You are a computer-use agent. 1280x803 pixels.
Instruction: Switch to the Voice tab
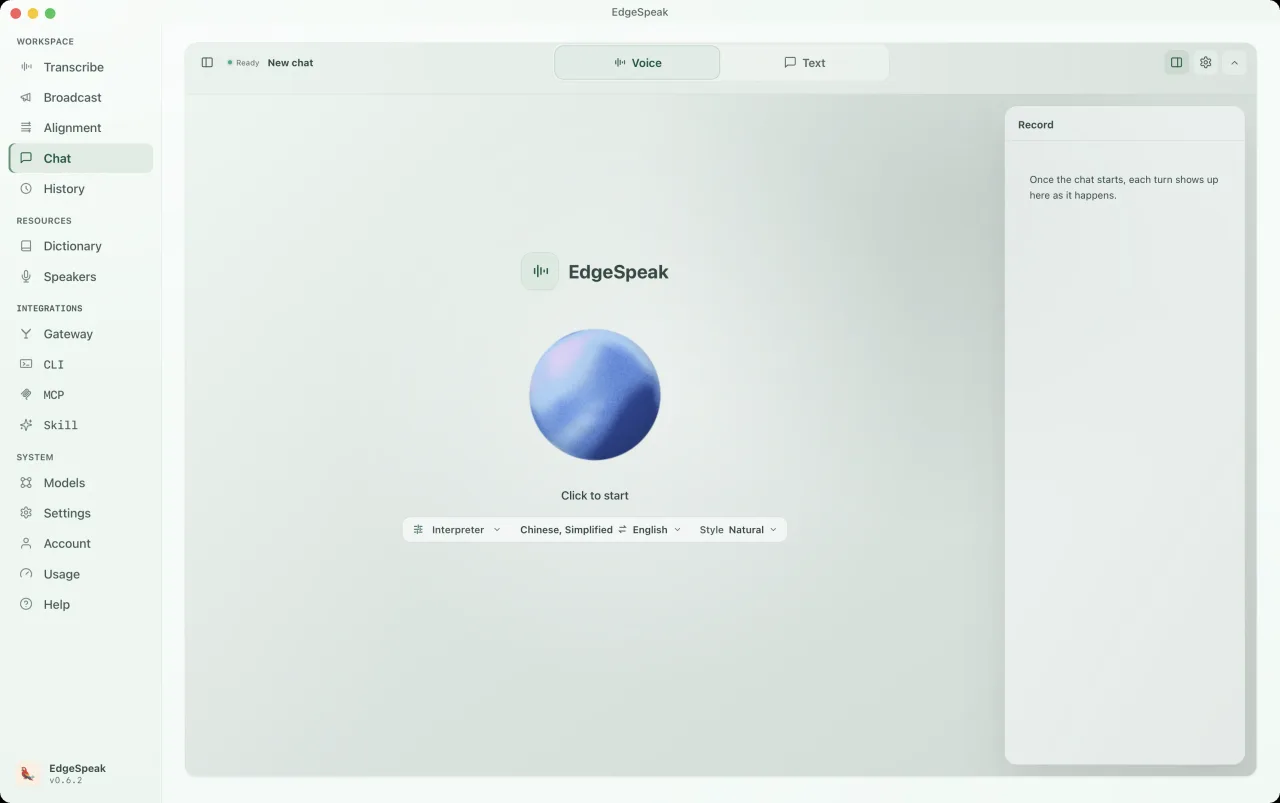click(637, 62)
